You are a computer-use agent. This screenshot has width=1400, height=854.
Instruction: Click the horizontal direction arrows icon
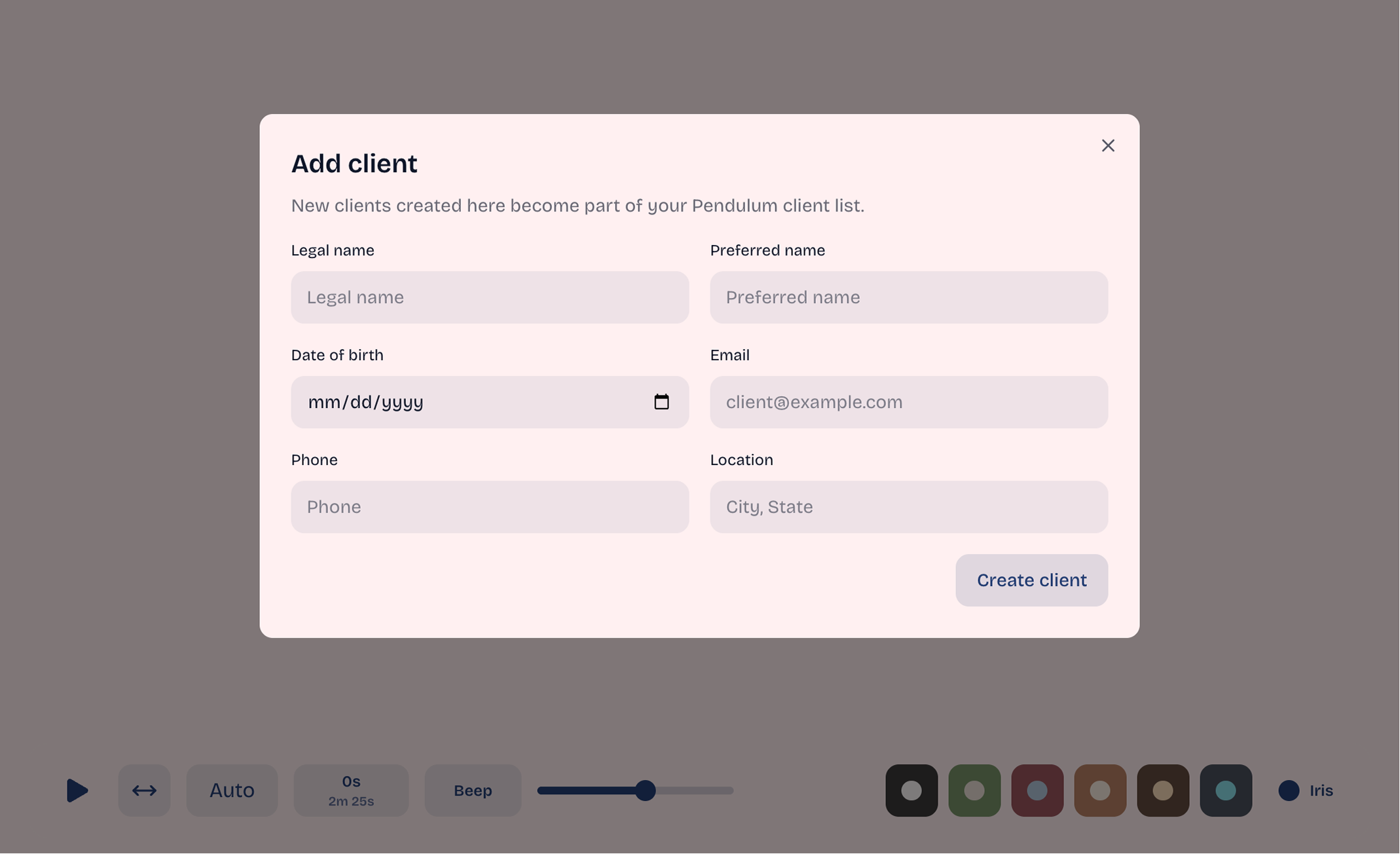[x=144, y=790]
